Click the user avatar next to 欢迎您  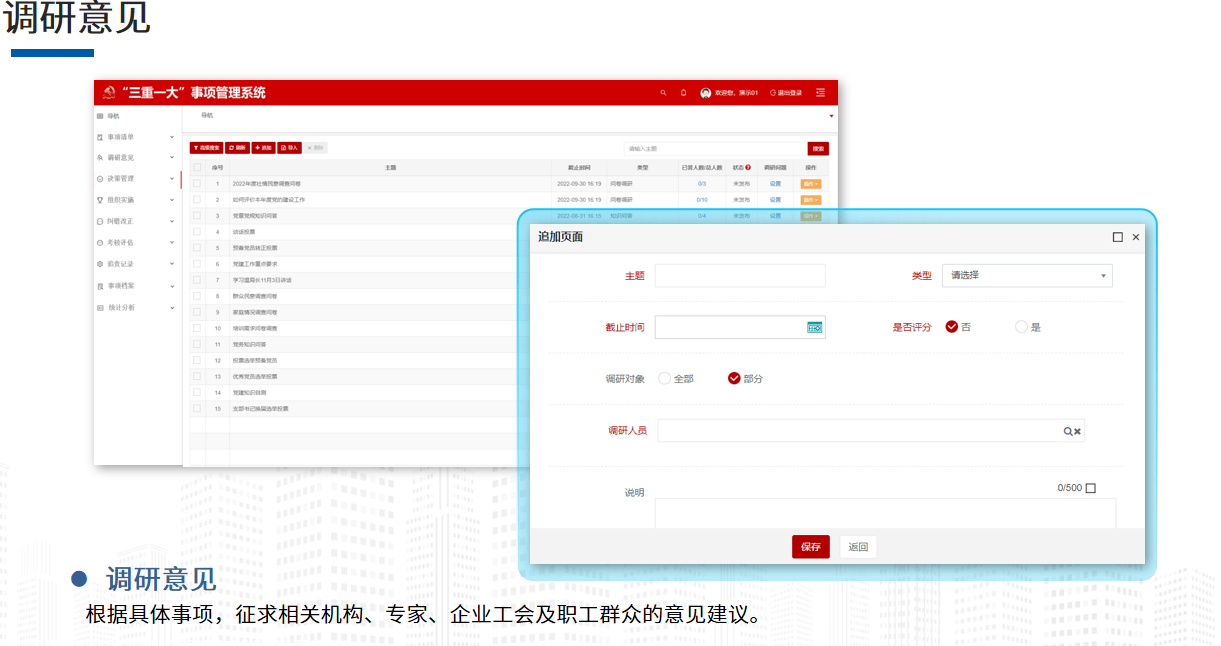(706, 93)
